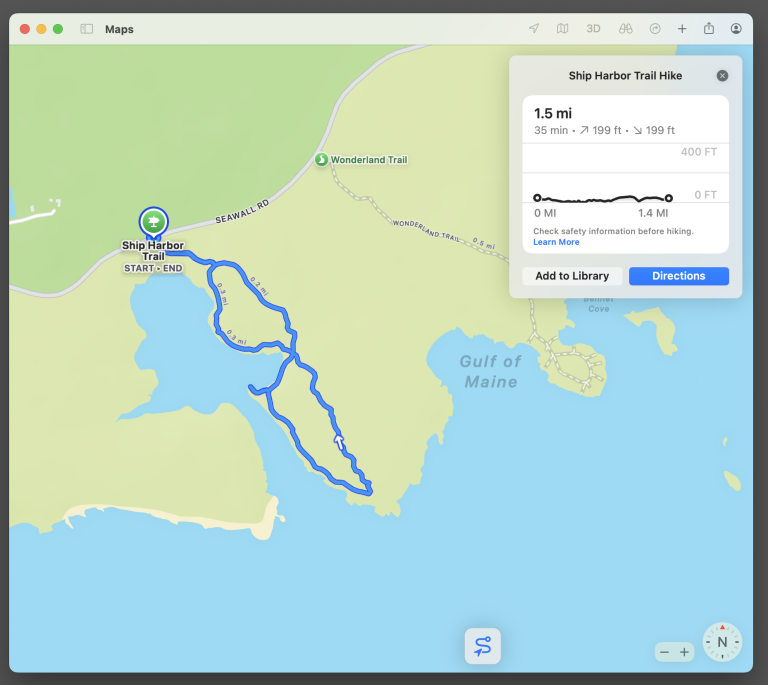Viewport: 768px width, 685px height.
Task: Click the Seawall Rd road label
Action: tap(242, 212)
